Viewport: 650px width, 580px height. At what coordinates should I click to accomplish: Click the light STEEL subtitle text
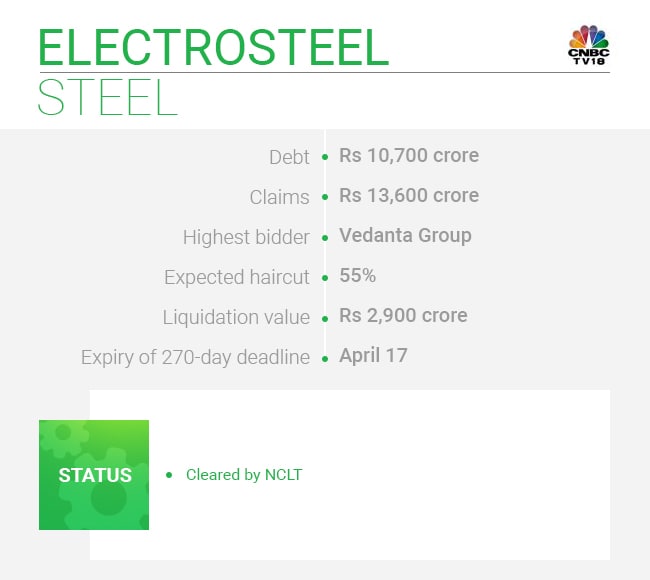click(x=107, y=97)
